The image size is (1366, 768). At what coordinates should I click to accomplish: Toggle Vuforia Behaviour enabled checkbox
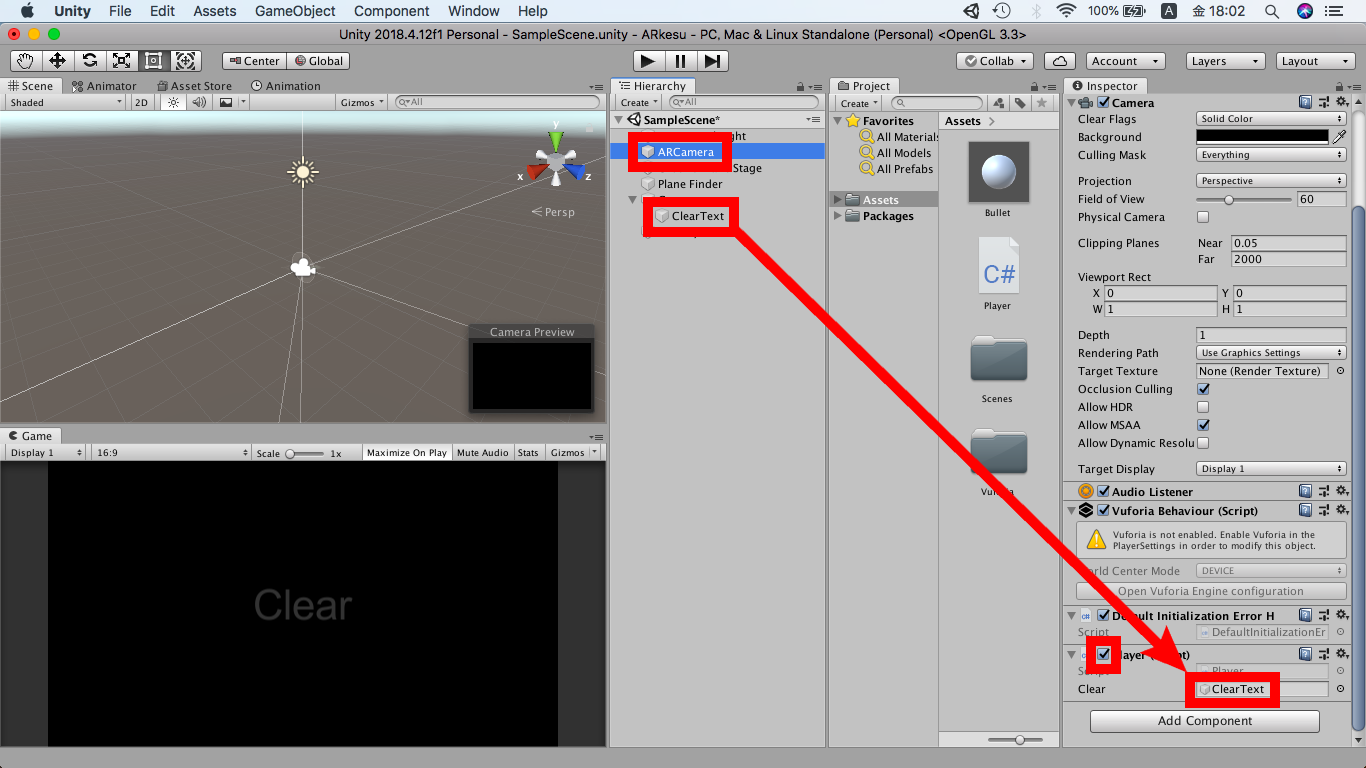click(1104, 510)
